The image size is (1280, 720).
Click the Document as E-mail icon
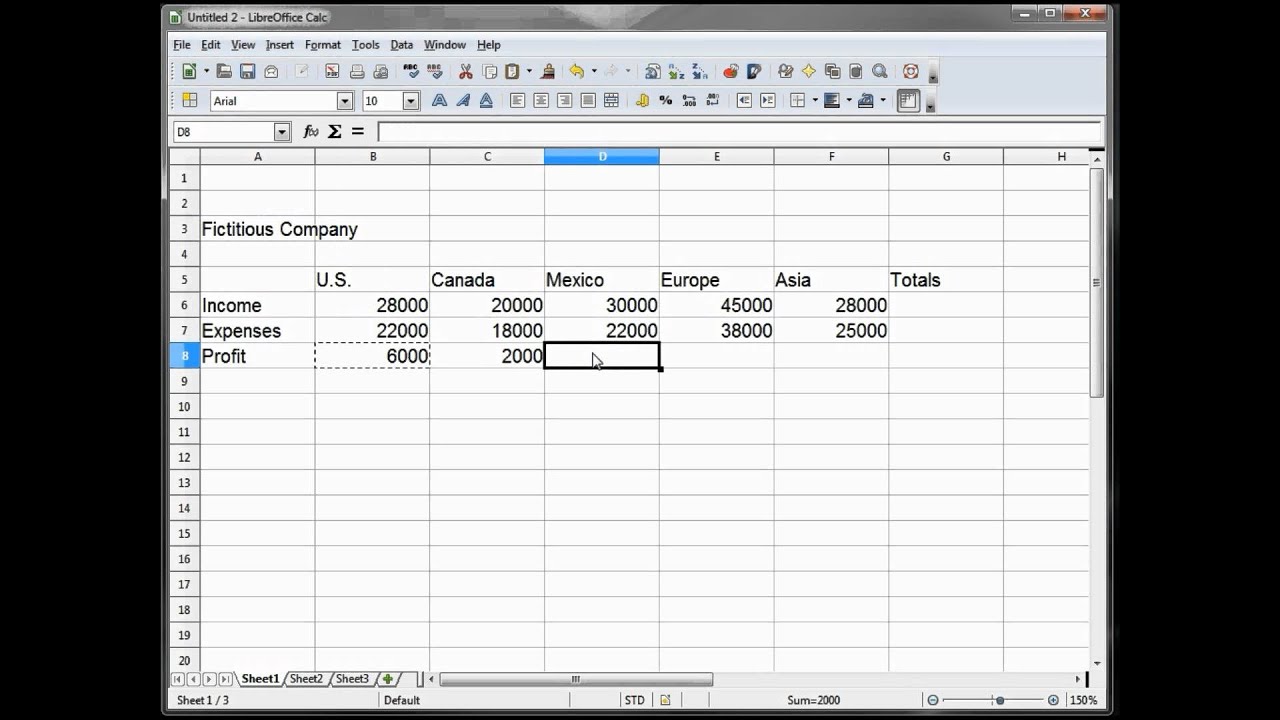(271, 72)
